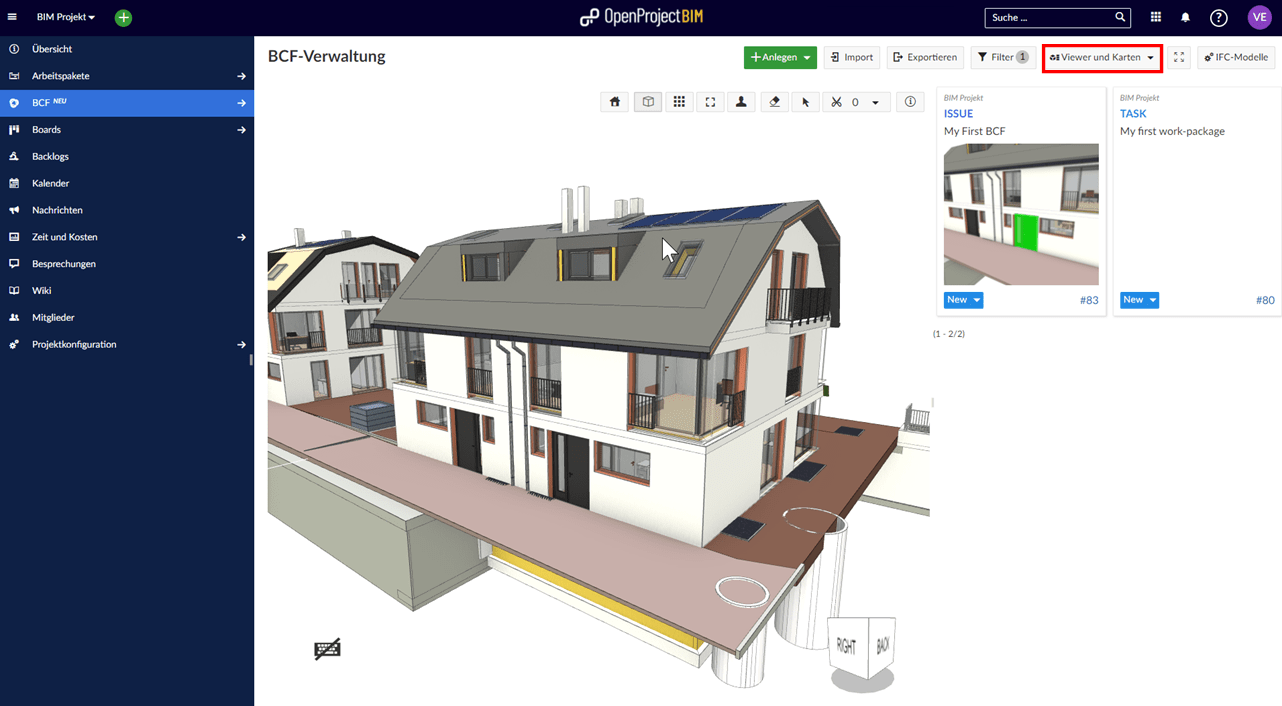
Task: Fit the model to the viewer window
Action: click(x=710, y=101)
